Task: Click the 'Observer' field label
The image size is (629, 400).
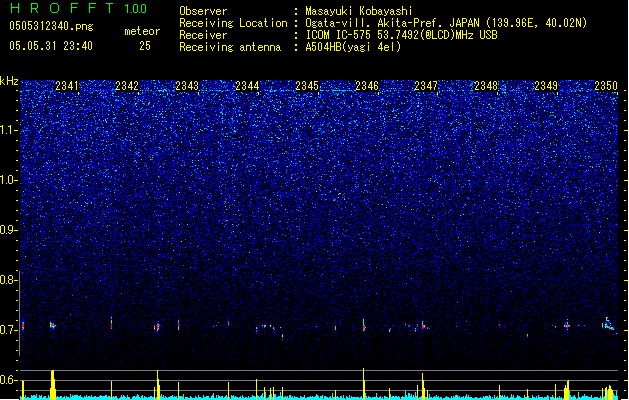Action: 203,11
